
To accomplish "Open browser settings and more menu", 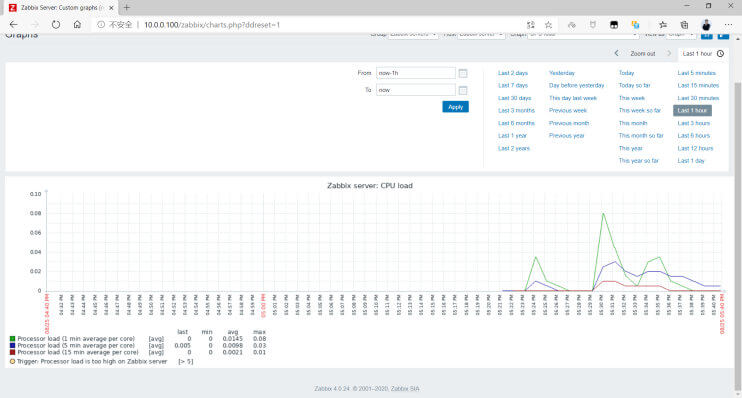I will pos(728,25).
